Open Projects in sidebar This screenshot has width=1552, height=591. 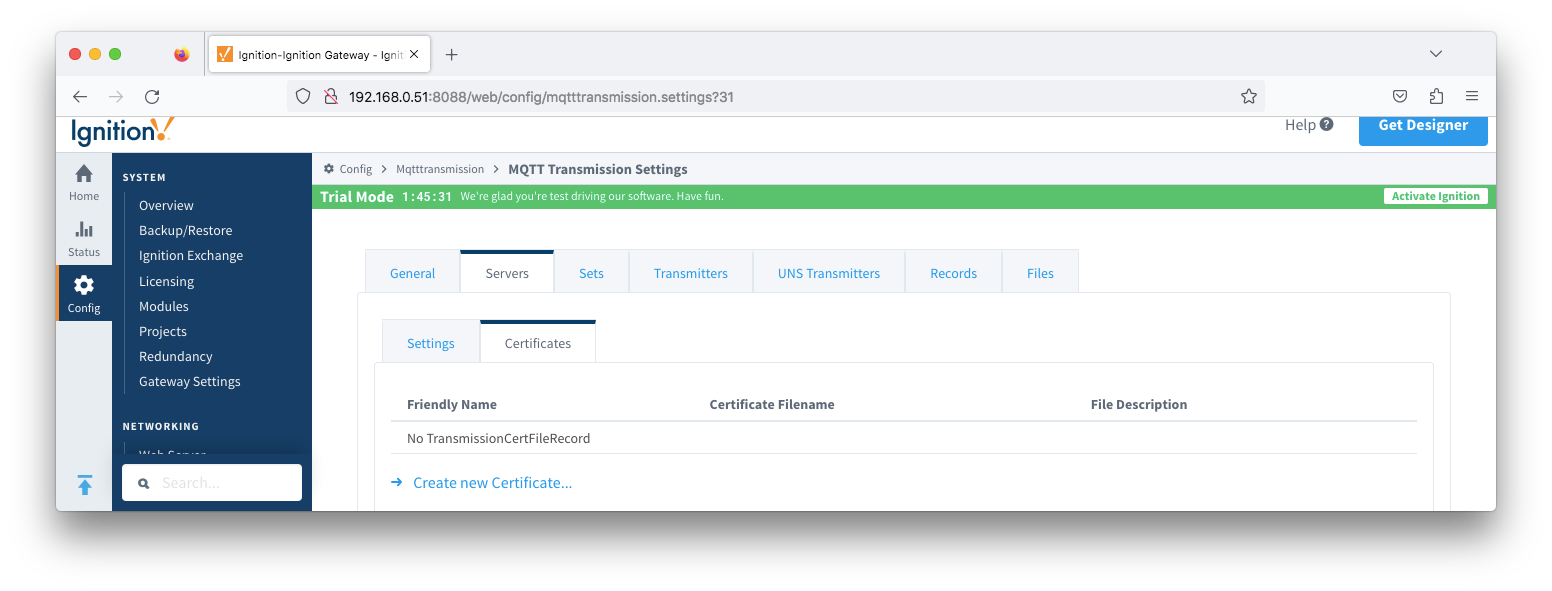(x=163, y=331)
